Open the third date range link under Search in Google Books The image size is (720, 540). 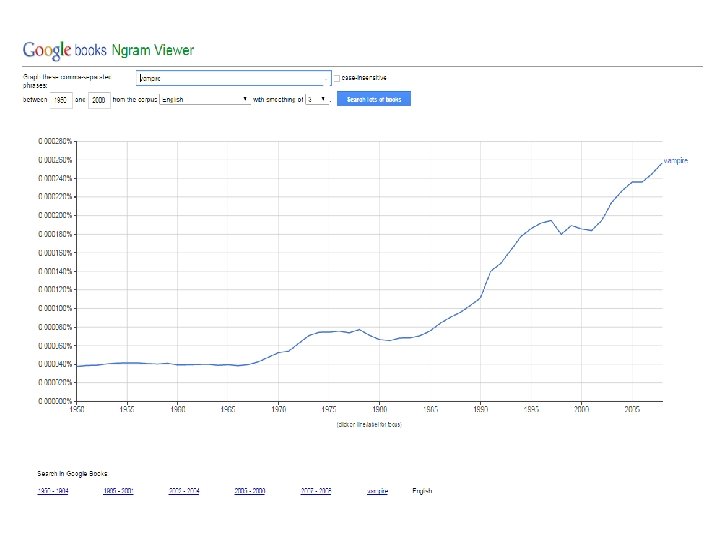[x=184, y=491]
